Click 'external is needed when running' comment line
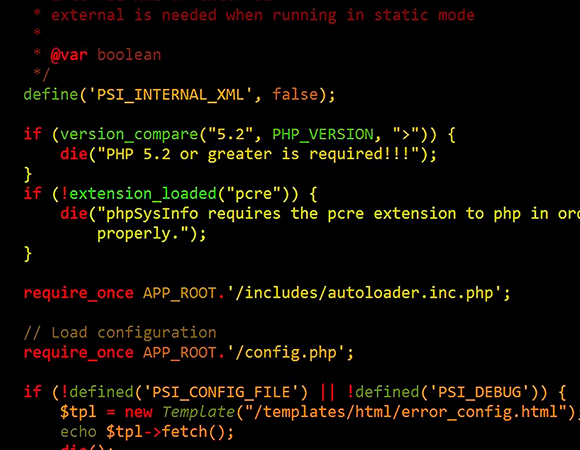The image size is (580, 450). click(x=263, y=16)
